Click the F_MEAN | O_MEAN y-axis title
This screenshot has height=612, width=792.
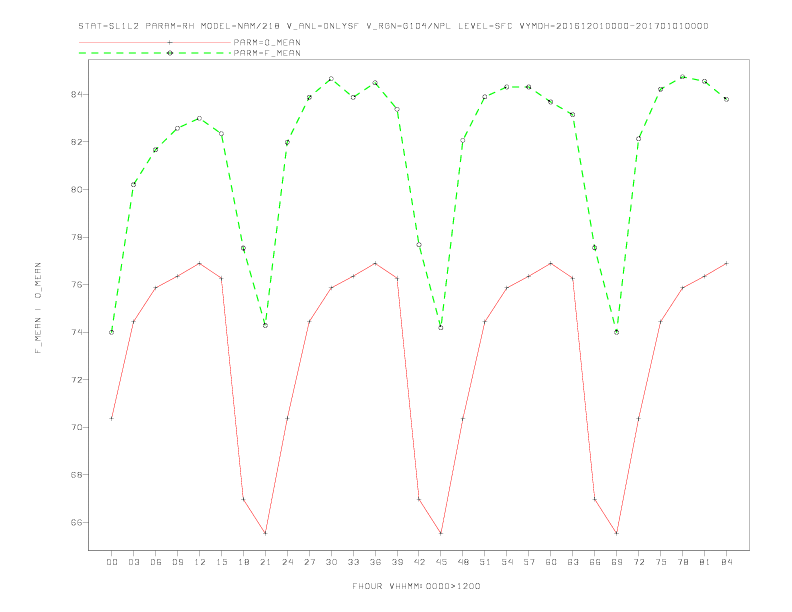38,308
